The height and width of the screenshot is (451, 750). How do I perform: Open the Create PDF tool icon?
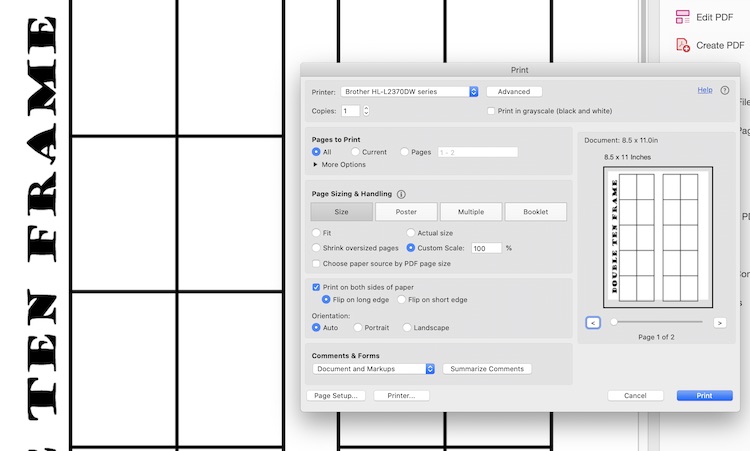(x=683, y=45)
